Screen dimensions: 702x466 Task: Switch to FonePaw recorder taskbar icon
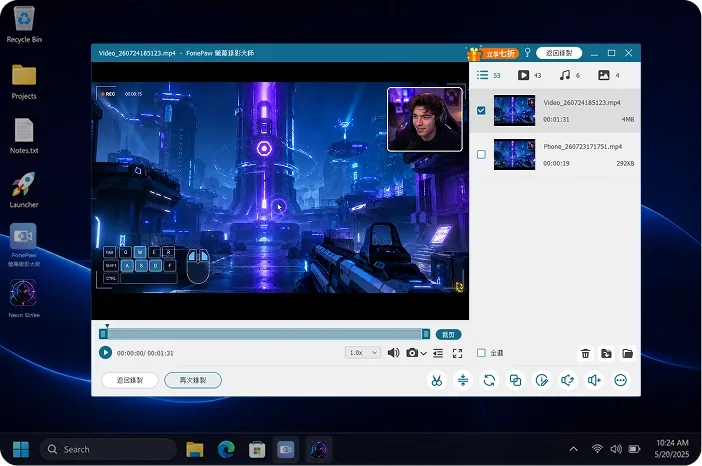[286, 449]
